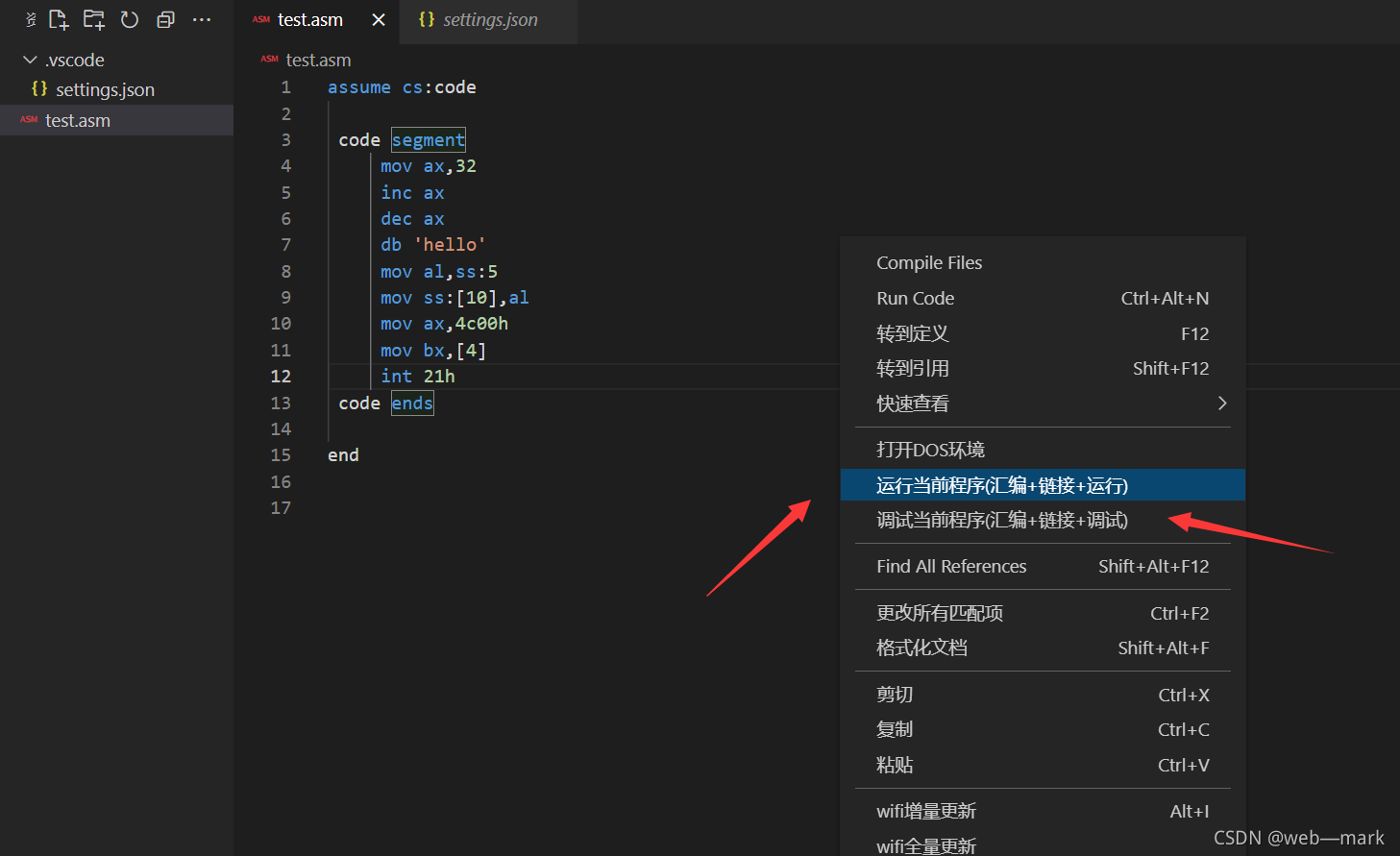Click 'mov bx,[4]' on line 11
This screenshot has width=1400, height=856.
(x=433, y=351)
